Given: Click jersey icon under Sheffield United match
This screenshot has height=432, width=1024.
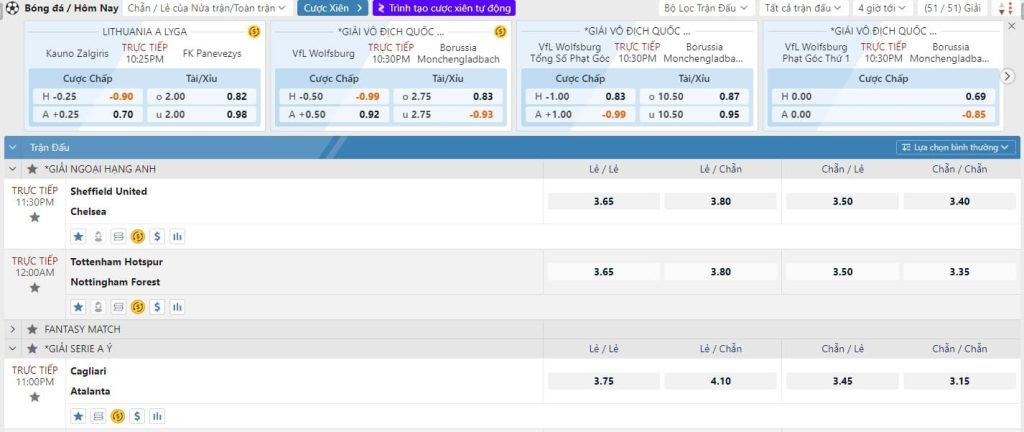Looking at the screenshot, I should point(98,237).
